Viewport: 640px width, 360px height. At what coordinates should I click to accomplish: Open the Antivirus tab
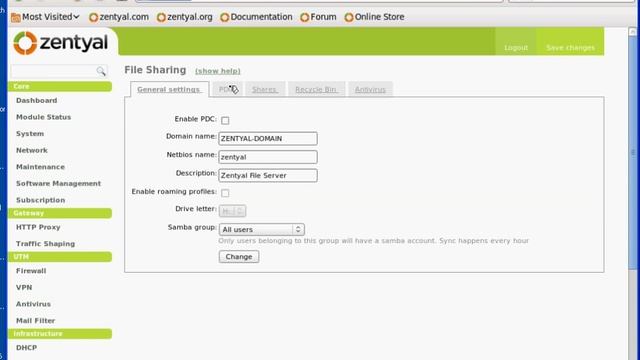(x=370, y=89)
